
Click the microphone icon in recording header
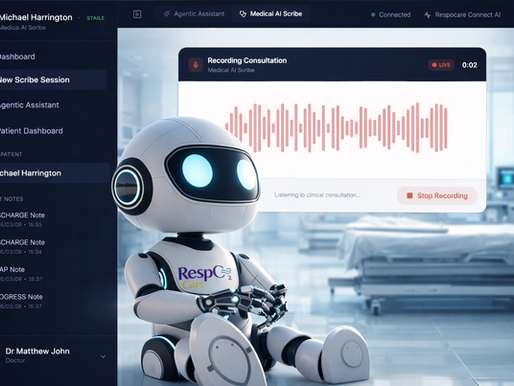coord(196,65)
